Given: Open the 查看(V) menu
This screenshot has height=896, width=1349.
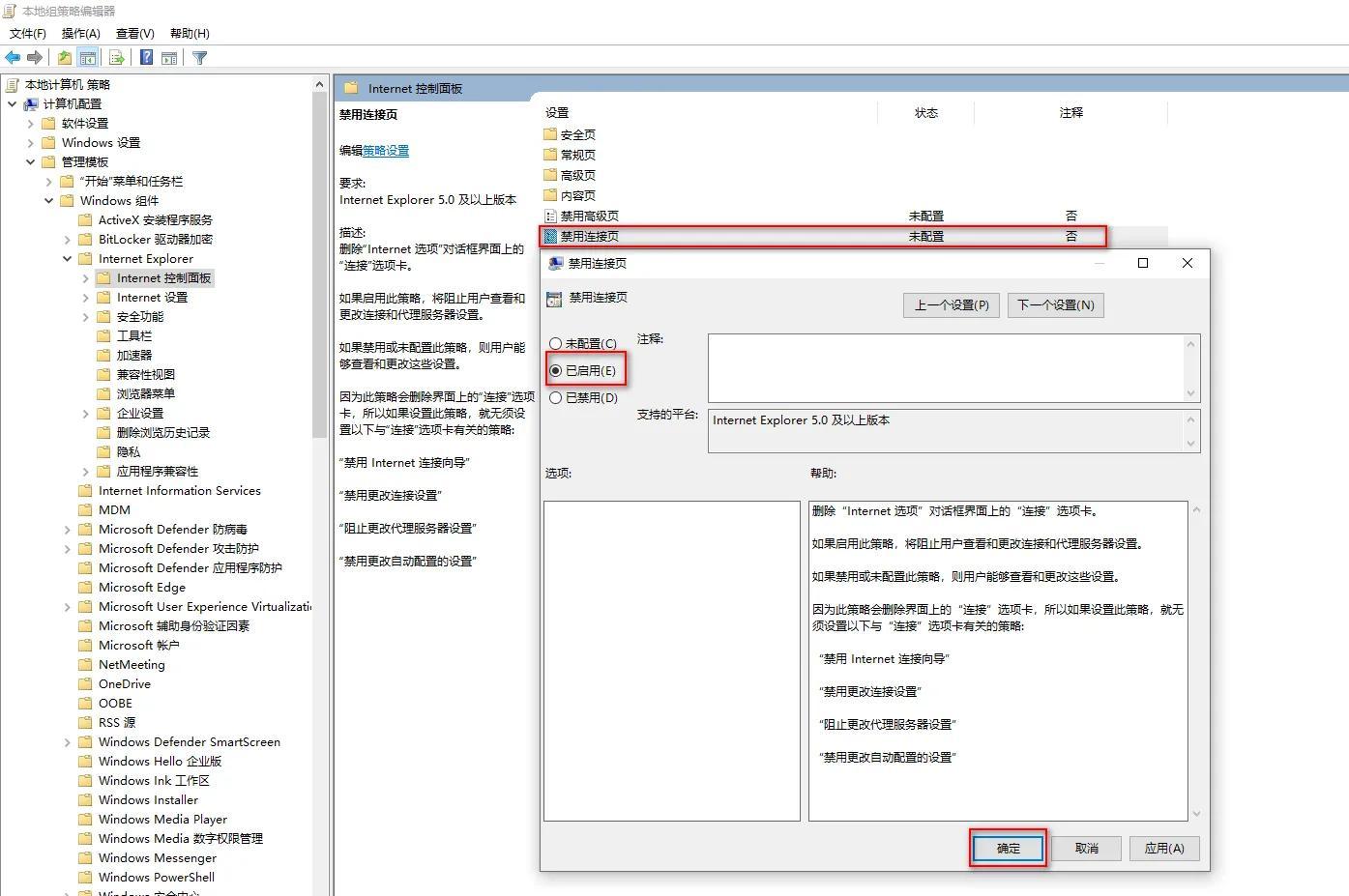Looking at the screenshot, I should click(134, 34).
